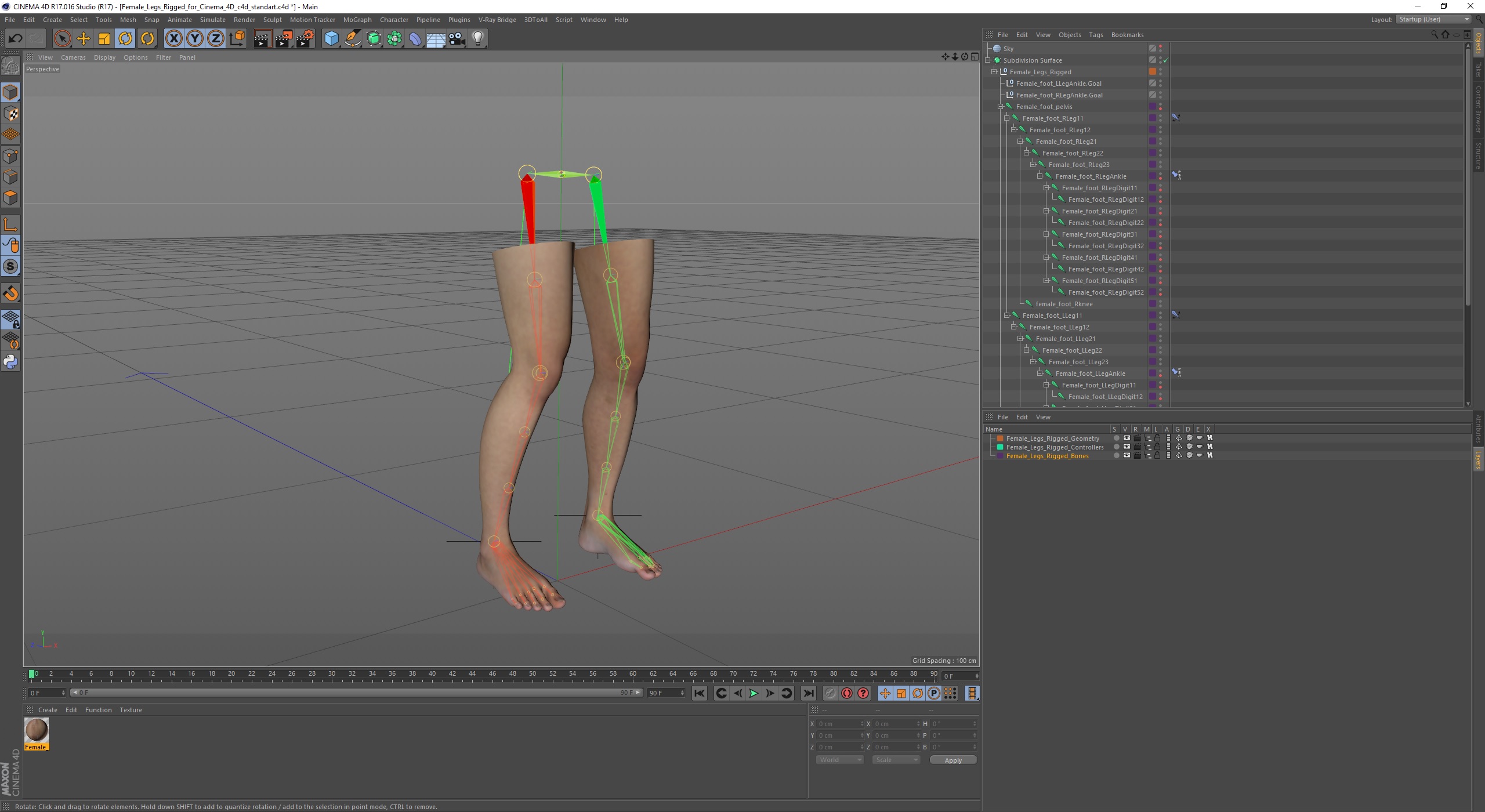Add a floor environment object

[436, 39]
